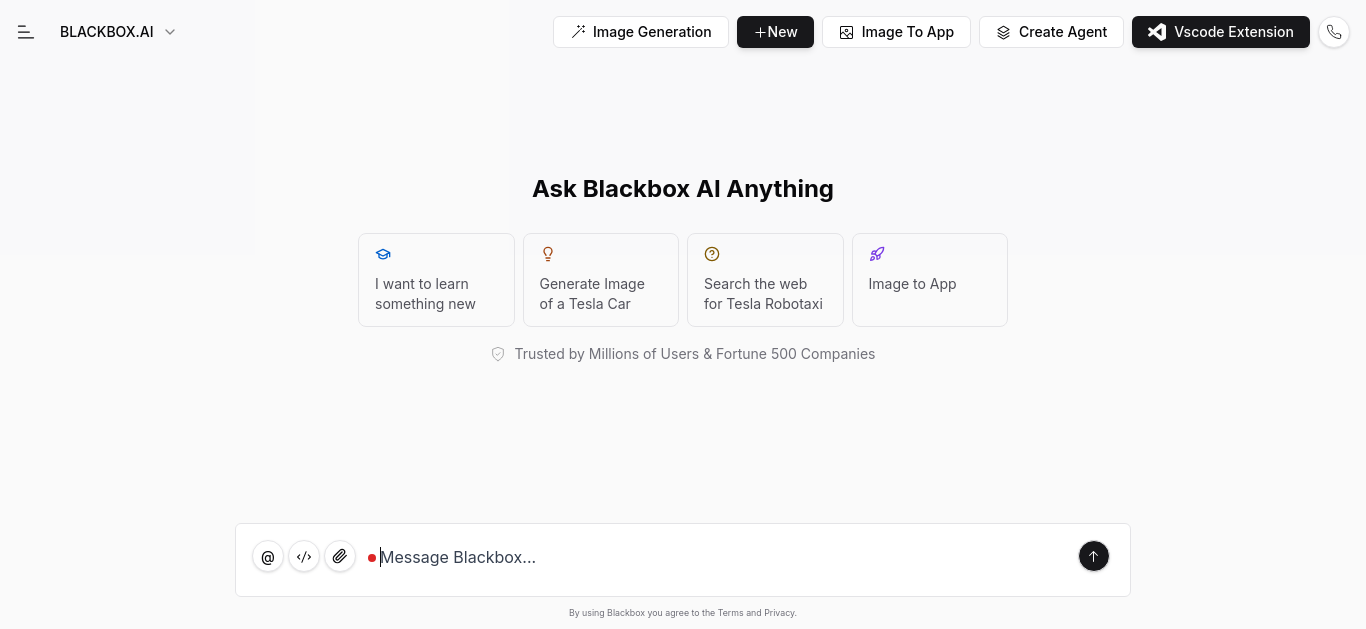Open the Vscode Extension button

coord(1221,32)
